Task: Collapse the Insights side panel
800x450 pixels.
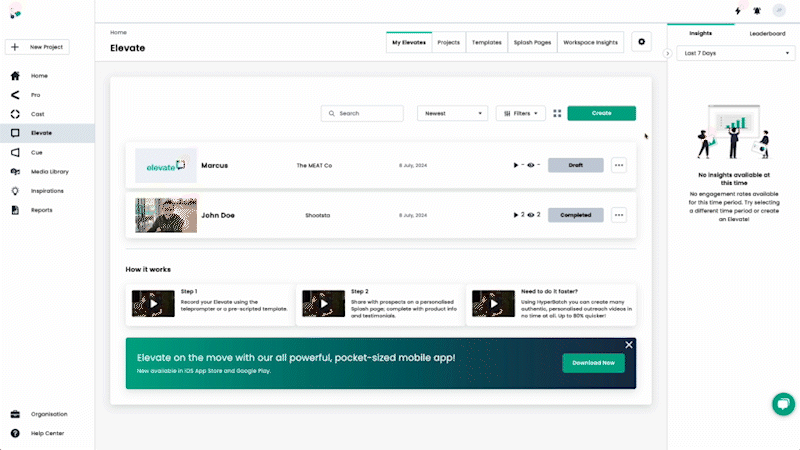Action: pos(668,53)
